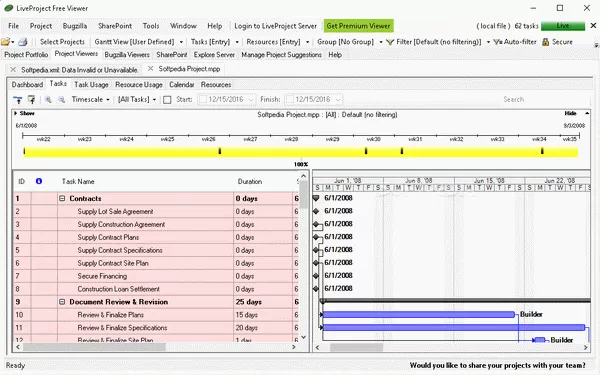Click the print icon in the toolbar
600x375 pixels.
coord(23,42)
